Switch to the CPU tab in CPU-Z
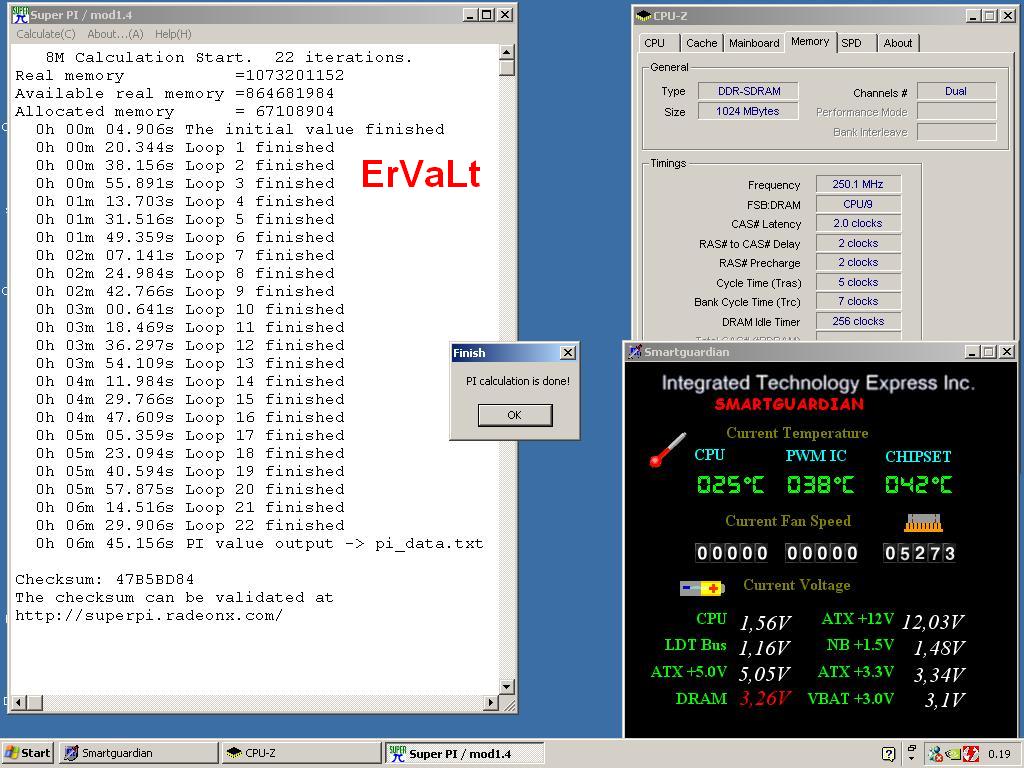This screenshot has height=768, width=1024. [x=655, y=43]
